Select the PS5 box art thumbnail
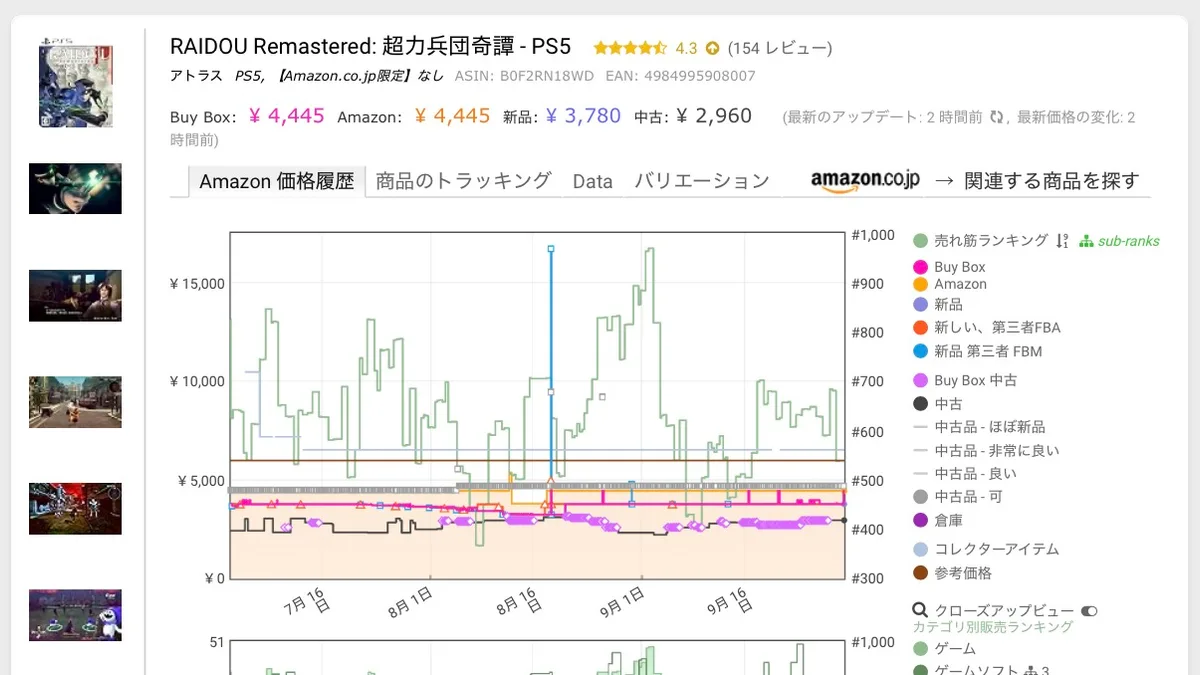 pyautogui.click(x=75, y=82)
